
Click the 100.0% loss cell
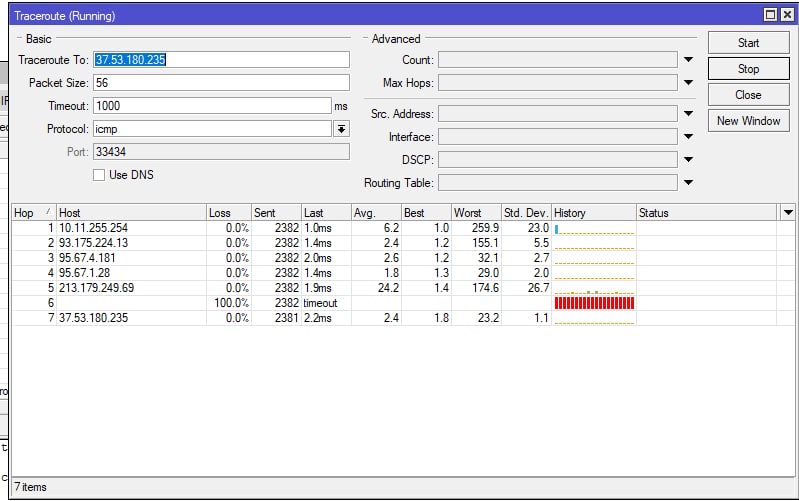231,303
